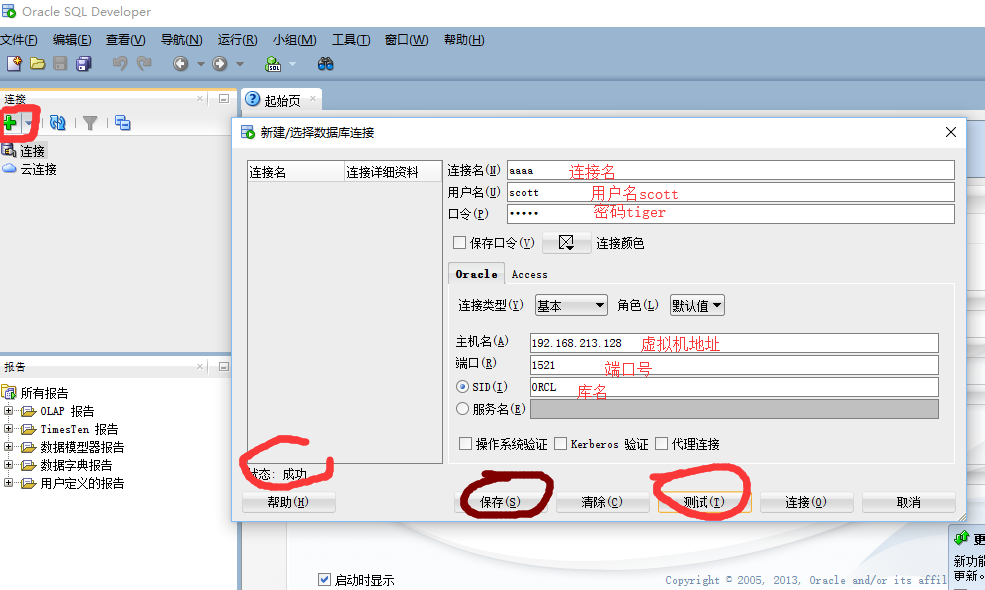The width and height of the screenshot is (985, 590).
Task: Click the Forward navigation arrow icon
Action: pos(219,63)
